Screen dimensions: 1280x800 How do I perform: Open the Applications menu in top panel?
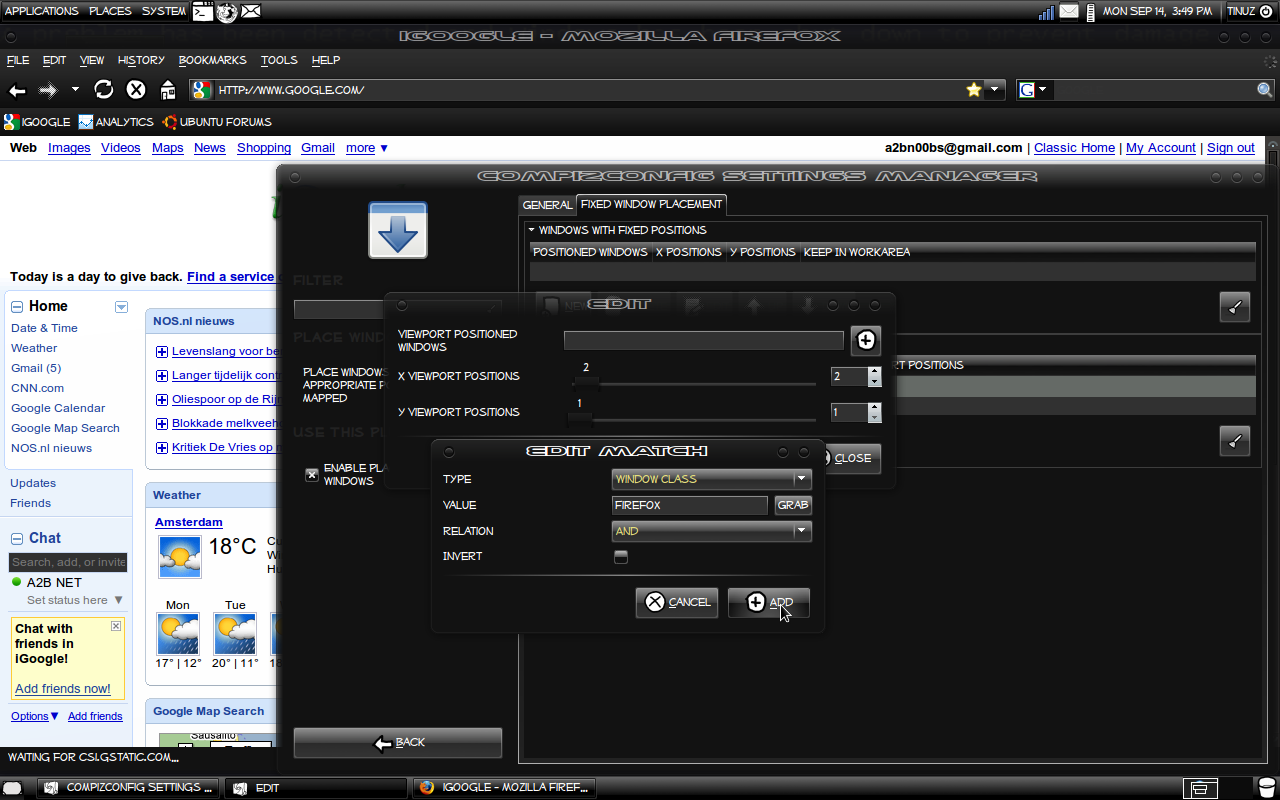coord(41,11)
